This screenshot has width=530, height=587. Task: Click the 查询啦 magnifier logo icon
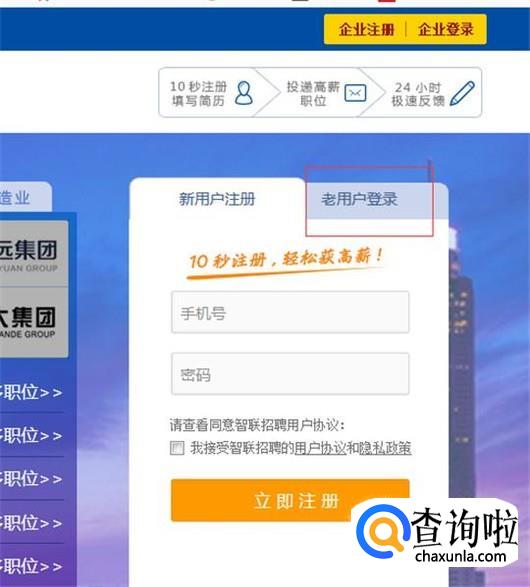tap(383, 531)
